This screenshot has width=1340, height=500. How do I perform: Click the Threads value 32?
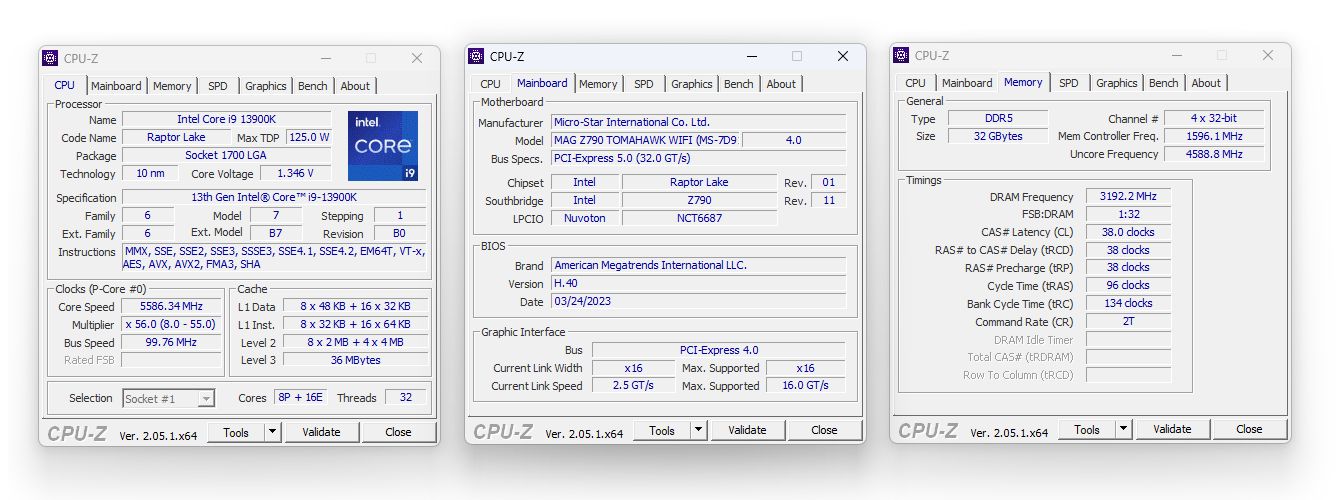(405, 398)
